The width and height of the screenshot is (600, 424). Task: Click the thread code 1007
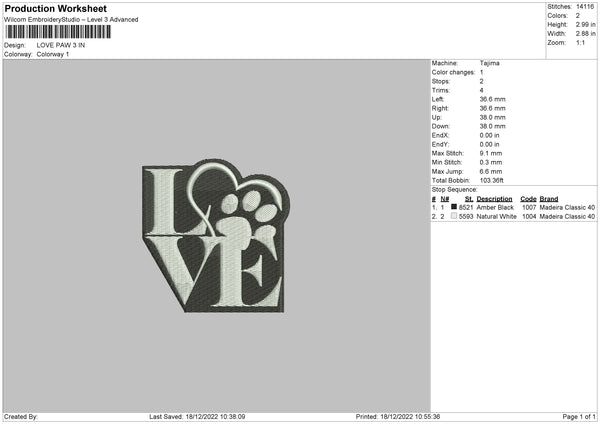(x=529, y=207)
